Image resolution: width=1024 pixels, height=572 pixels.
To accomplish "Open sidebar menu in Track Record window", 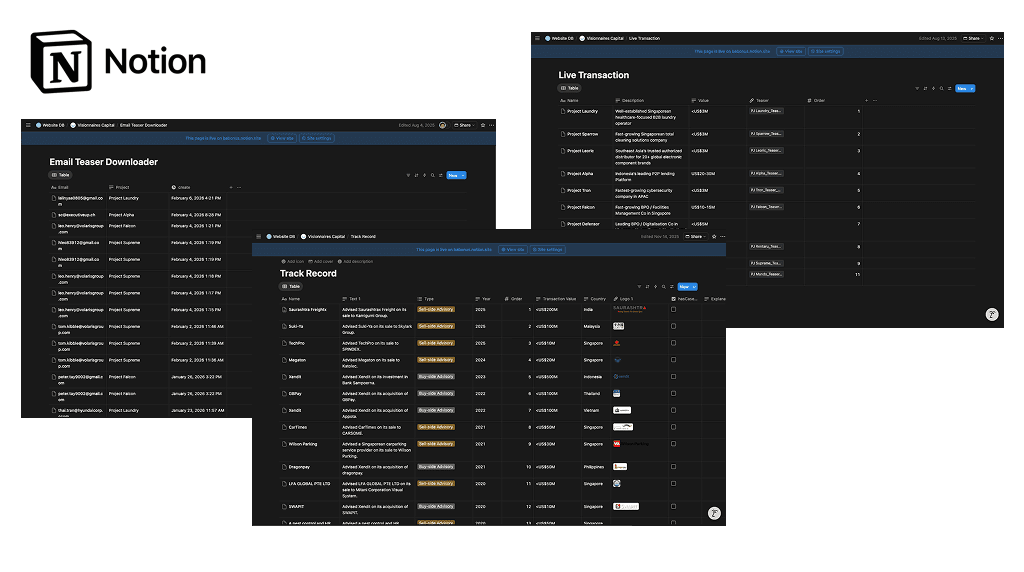I will tap(259, 236).
